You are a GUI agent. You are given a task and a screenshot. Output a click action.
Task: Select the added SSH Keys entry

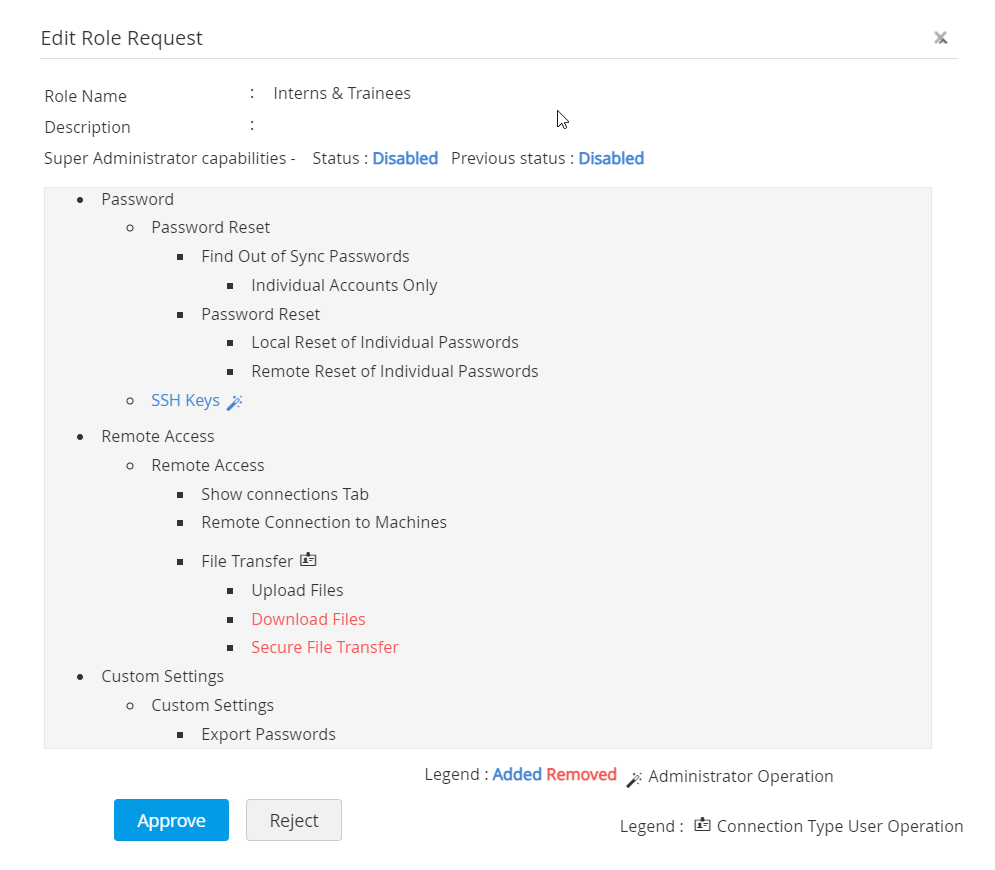[x=185, y=400]
